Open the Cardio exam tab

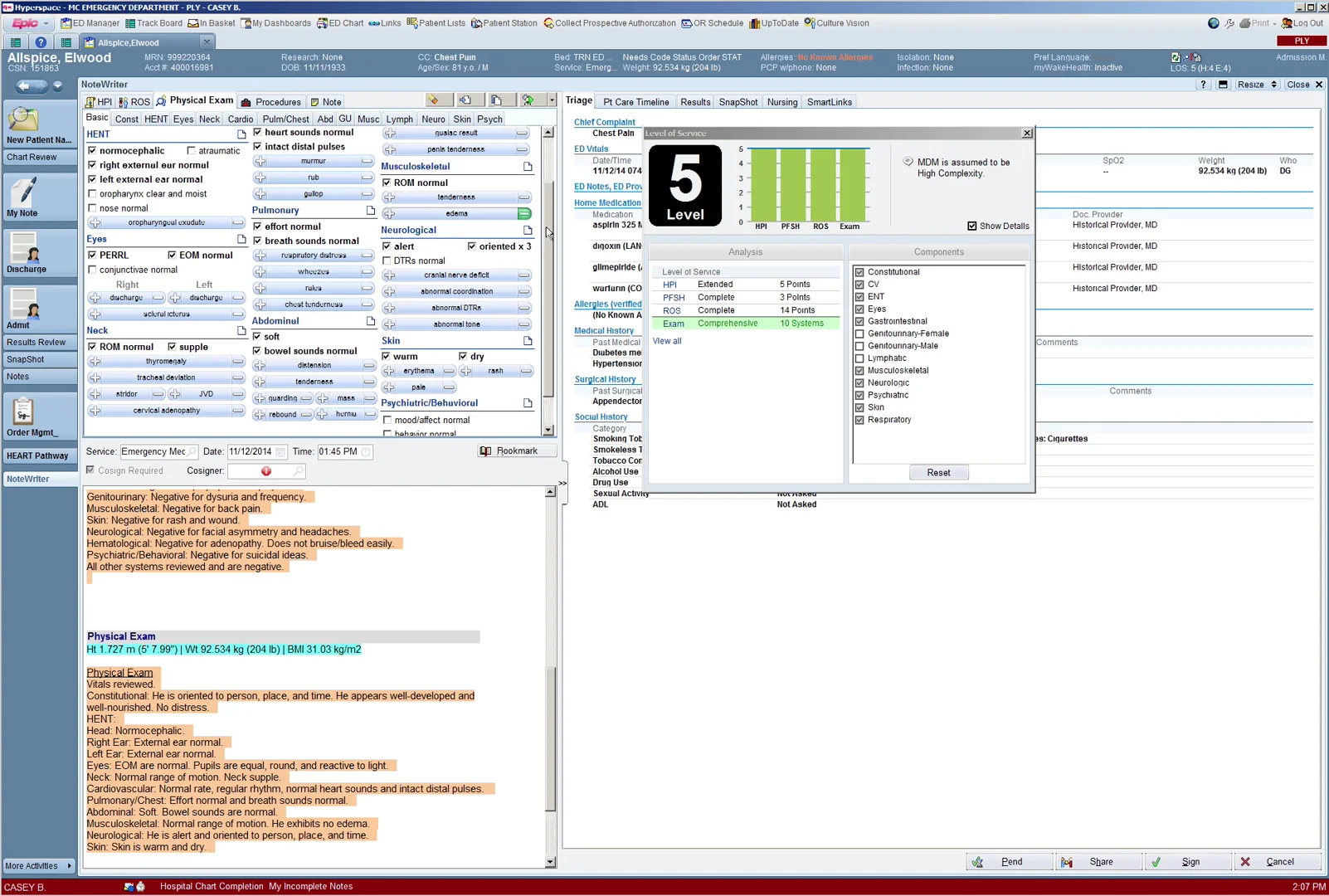click(241, 119)
